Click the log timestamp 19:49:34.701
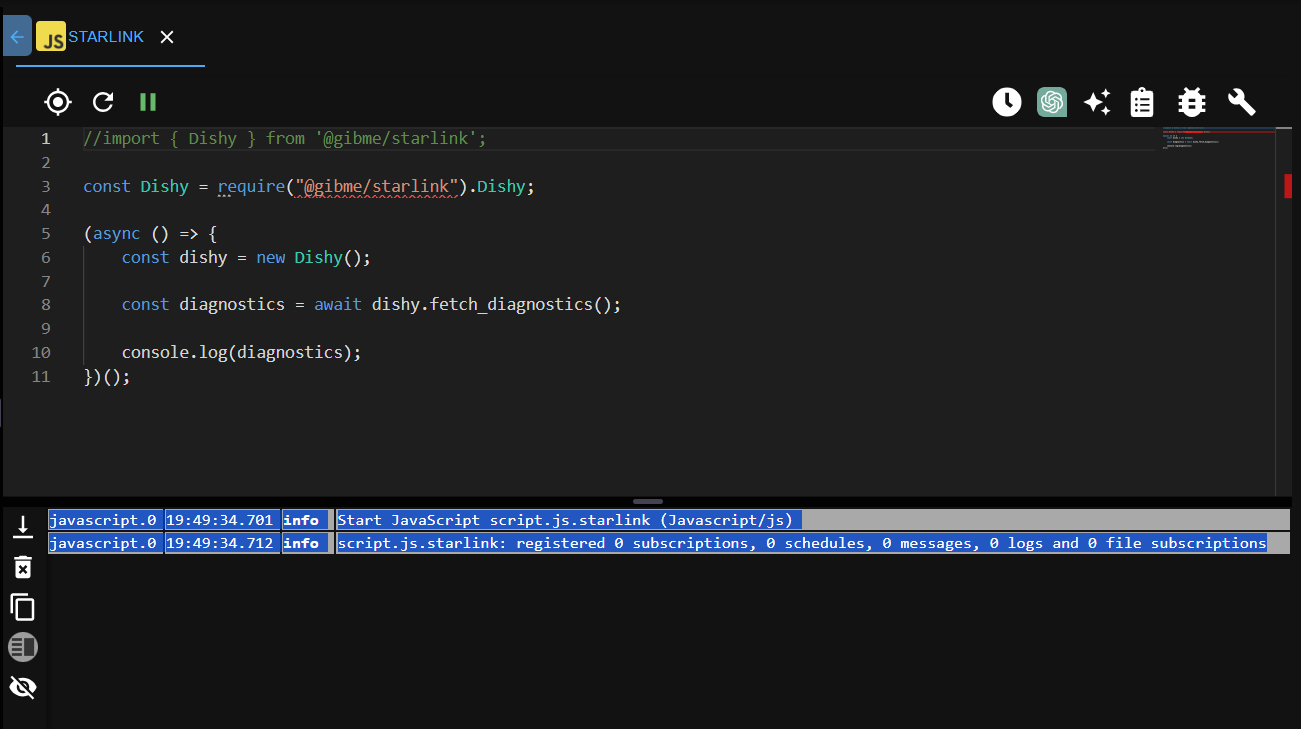This screenshot has height=729, width=1301. pos(219,520)
